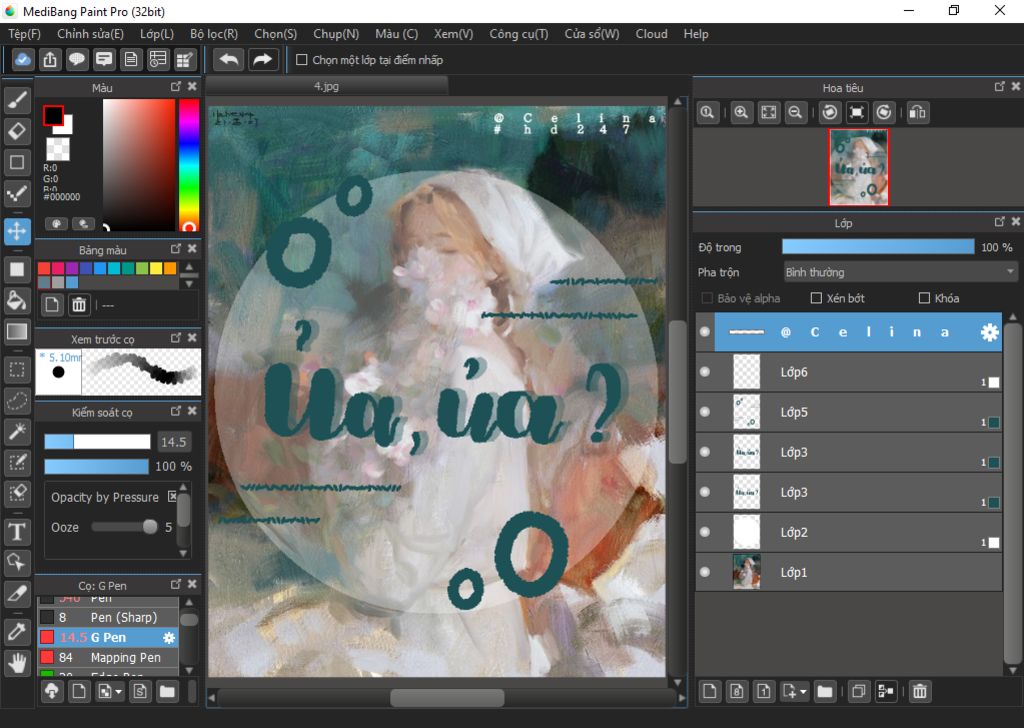This screenshot has height=728, width=1024.
Task: Fit canvas to window in Navigator
Action: pos(769,112)
